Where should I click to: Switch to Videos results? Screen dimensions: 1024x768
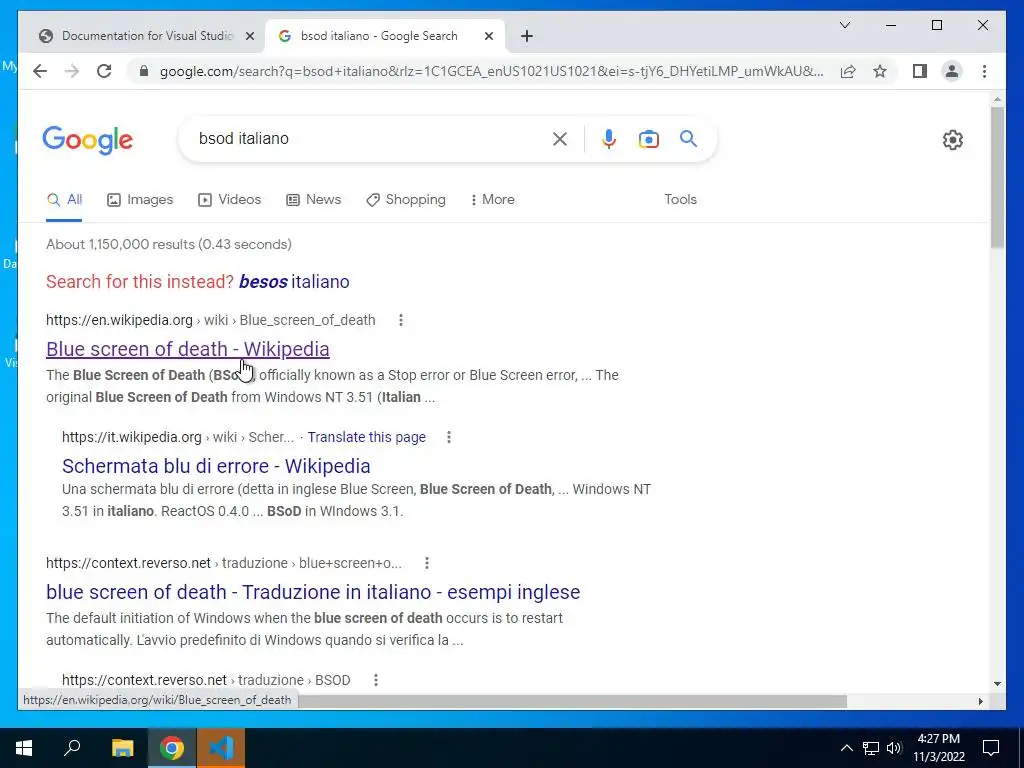(229, 200)
